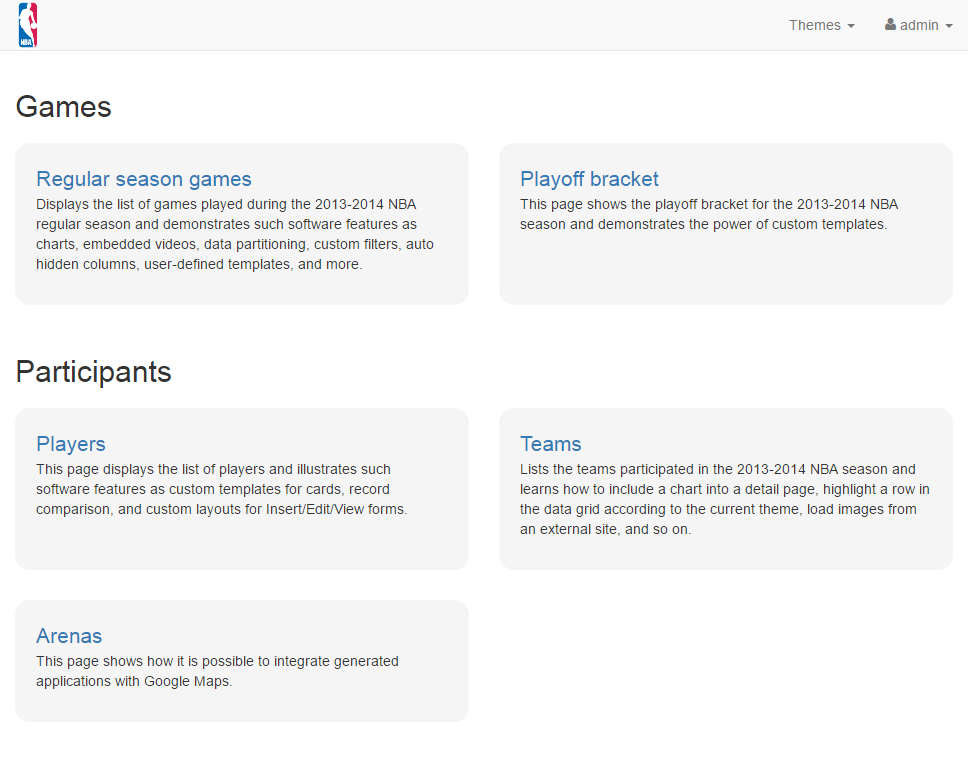Click the Players card description text
Screen dimensions: 968x768
[x=222, y=489]
